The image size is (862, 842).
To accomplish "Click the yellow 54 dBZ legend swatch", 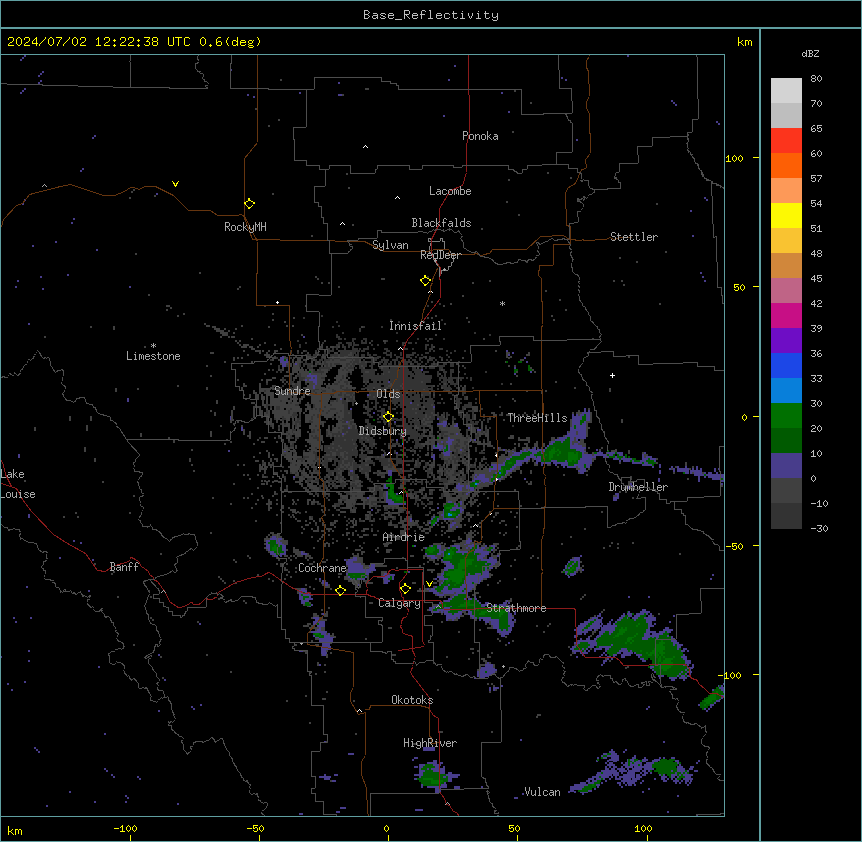I will (x=786, y=215).
